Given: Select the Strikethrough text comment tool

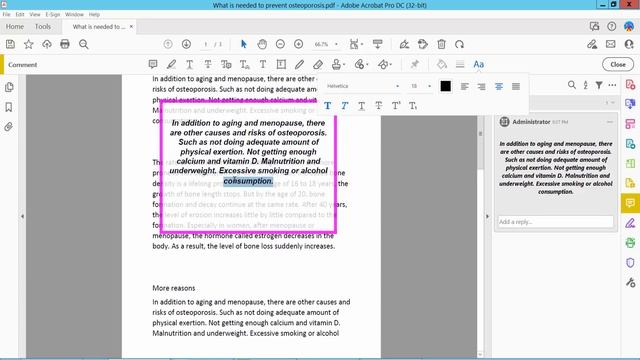Looking at the screenshot, I should pyautogui.click(x=208, y=64).
